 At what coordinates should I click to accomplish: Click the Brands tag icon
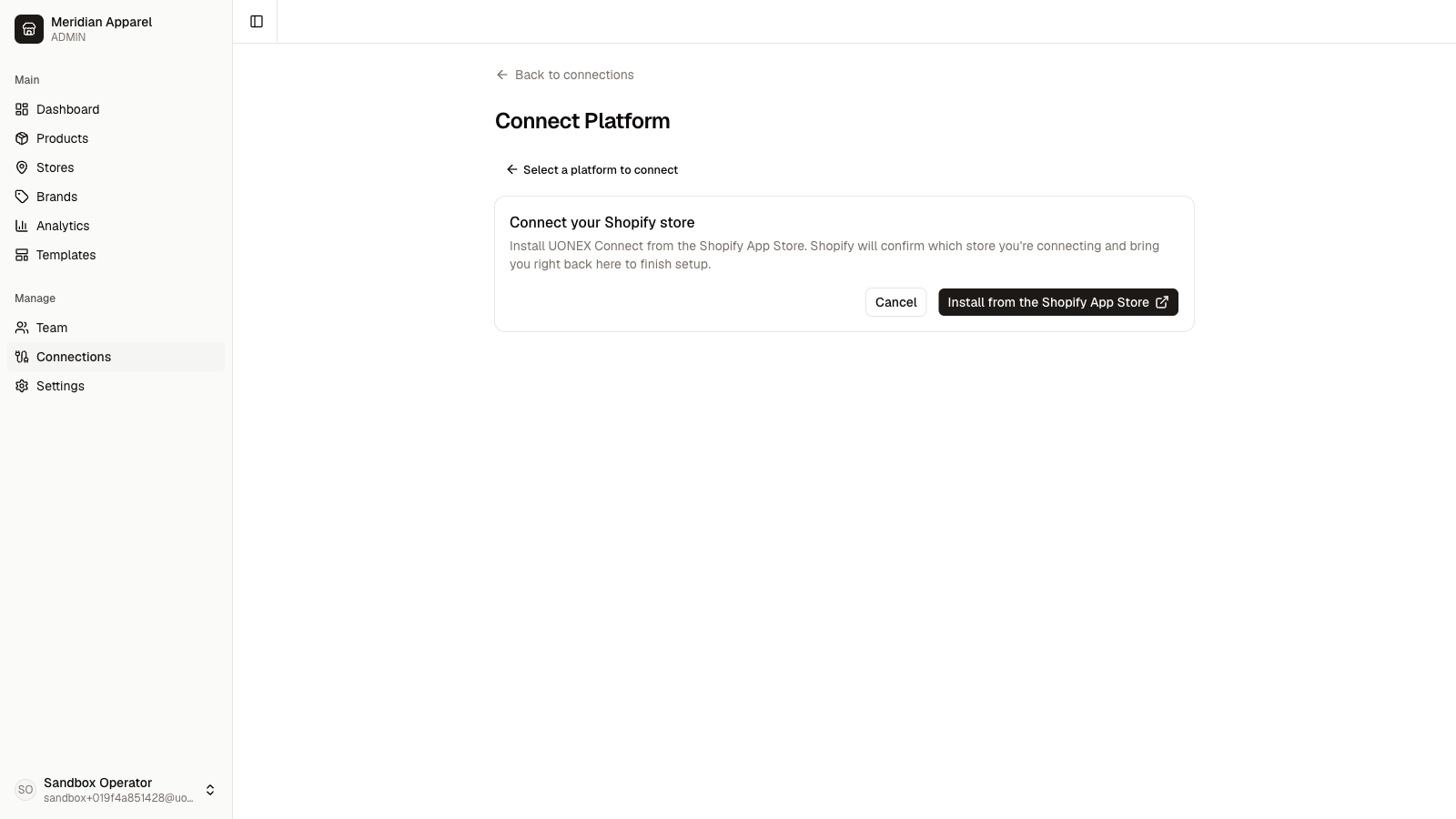[x=22, y=197]
